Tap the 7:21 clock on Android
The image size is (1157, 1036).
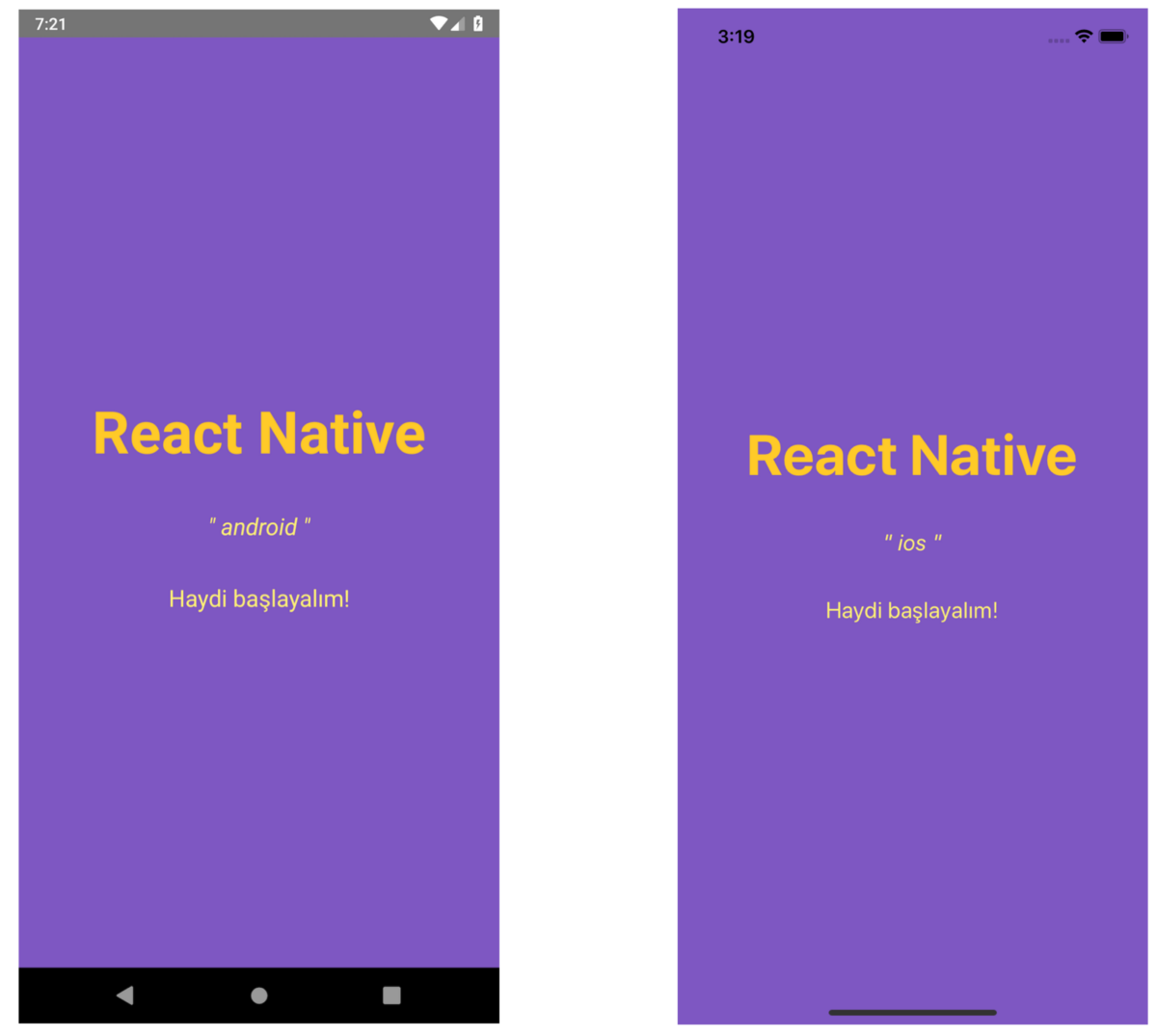click(50, 24)
